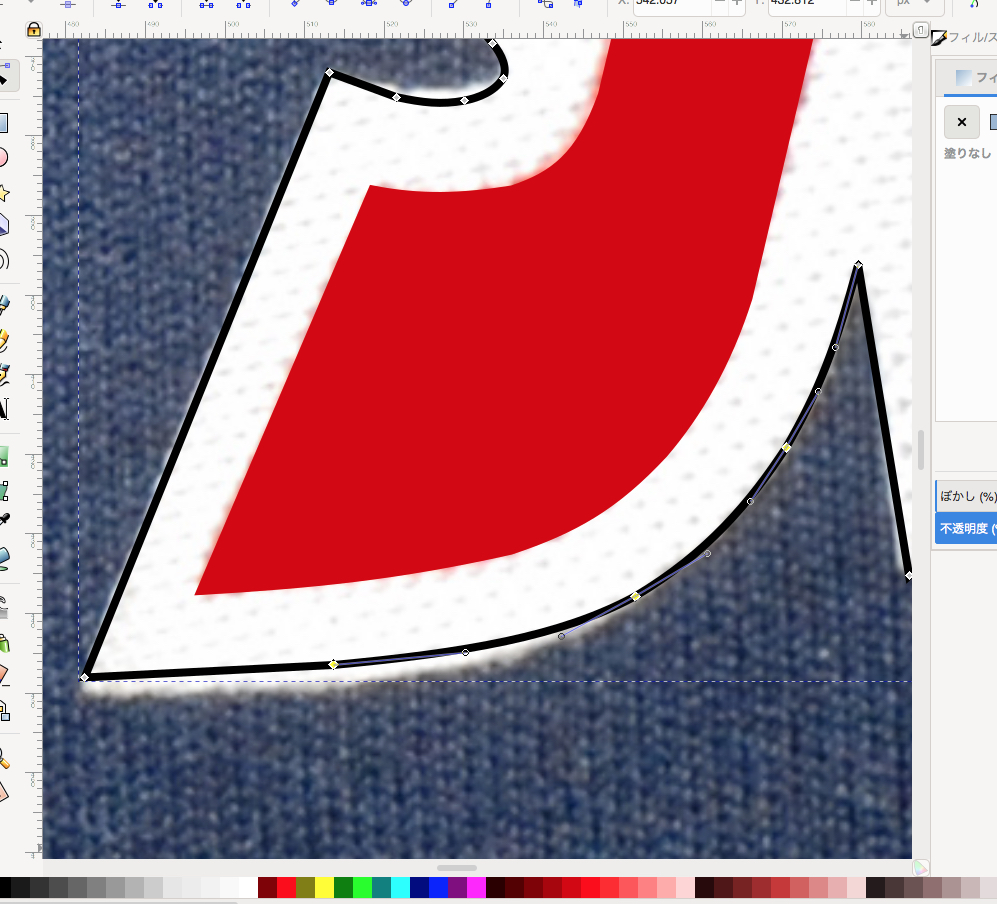Select the Pencil freehand tool
This screenshot has width=997, height=904.
4,341
